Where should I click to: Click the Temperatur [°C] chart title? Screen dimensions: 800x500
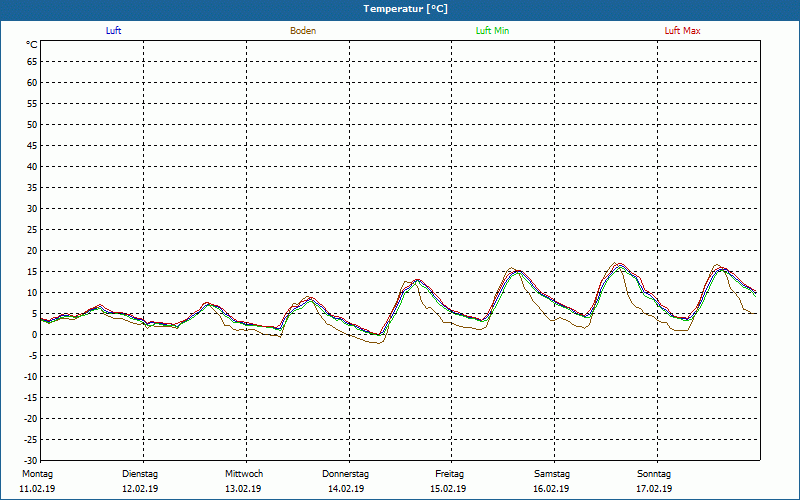(406, 9)
